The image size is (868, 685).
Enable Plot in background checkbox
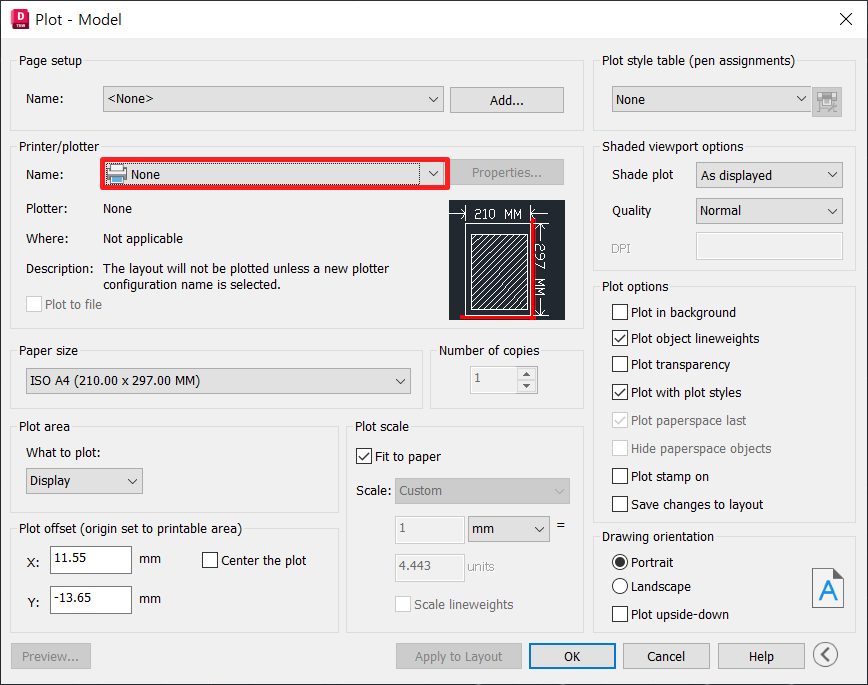click(x=619, y=312)
